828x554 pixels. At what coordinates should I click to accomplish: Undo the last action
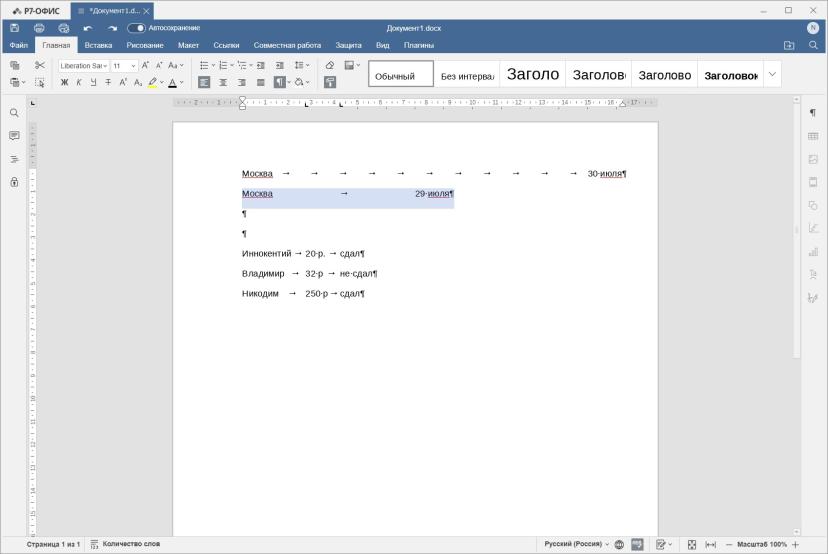88,28
